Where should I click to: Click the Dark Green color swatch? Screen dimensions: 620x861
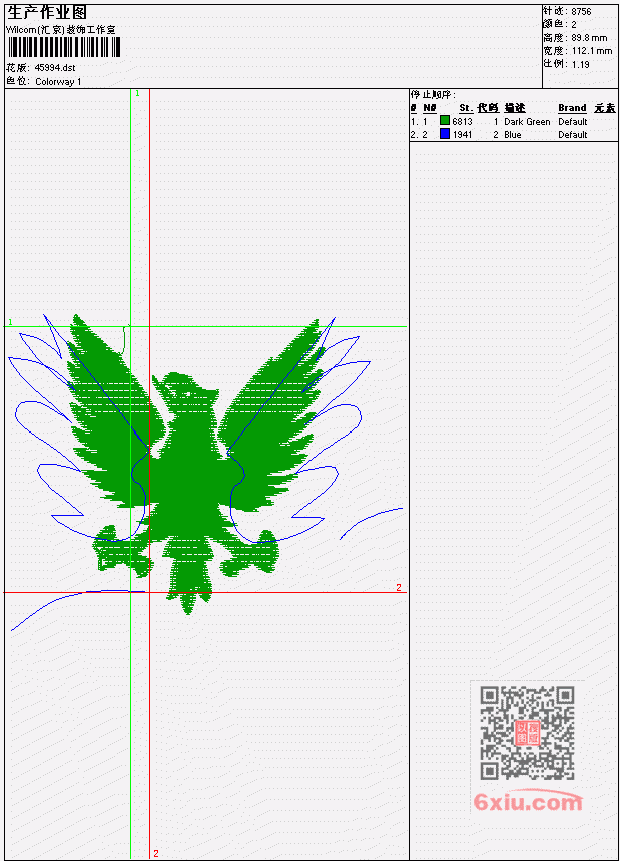tap(445, 121)
